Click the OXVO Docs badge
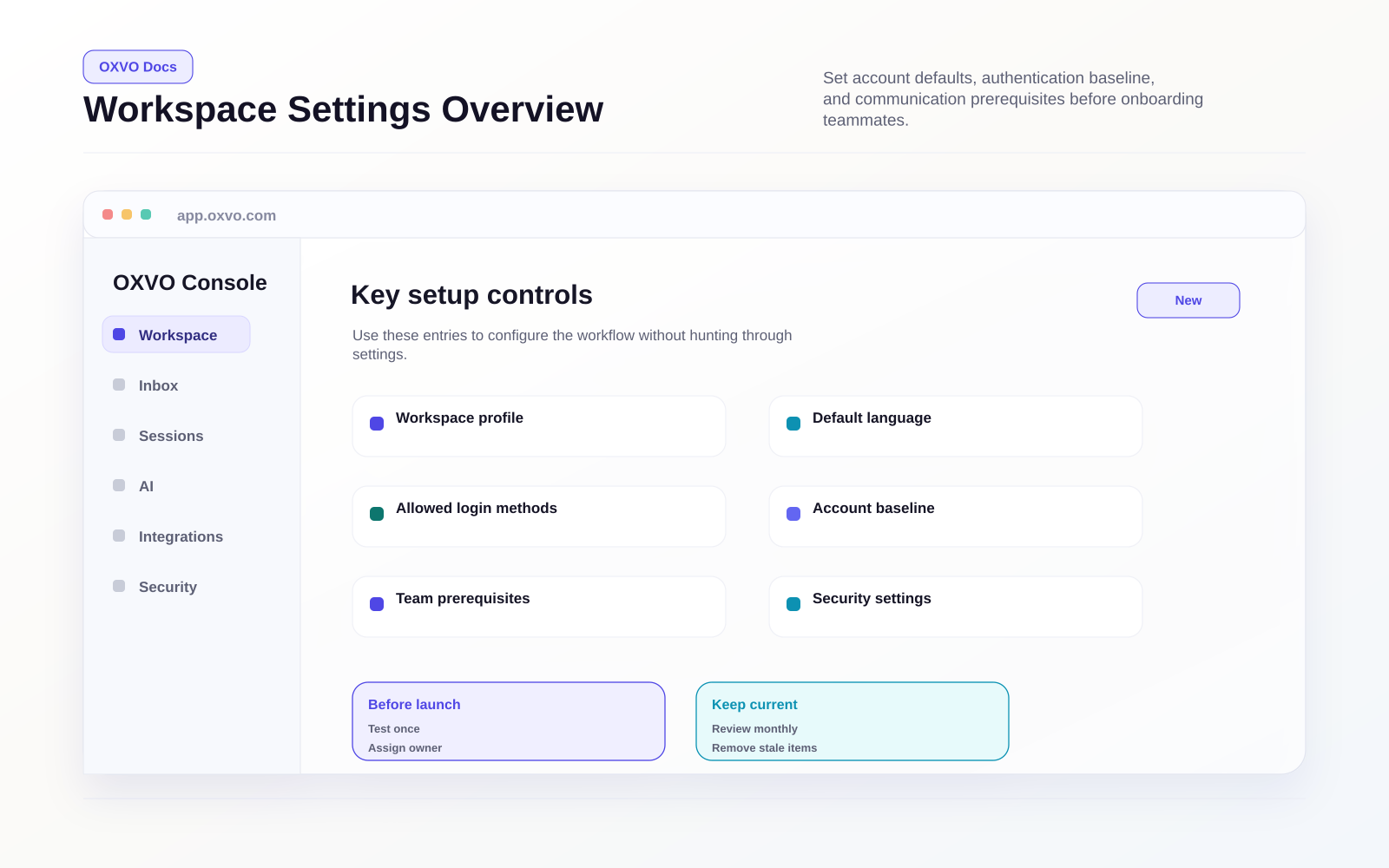Viewport: 1389px width, 868px height. click(138, 67)
